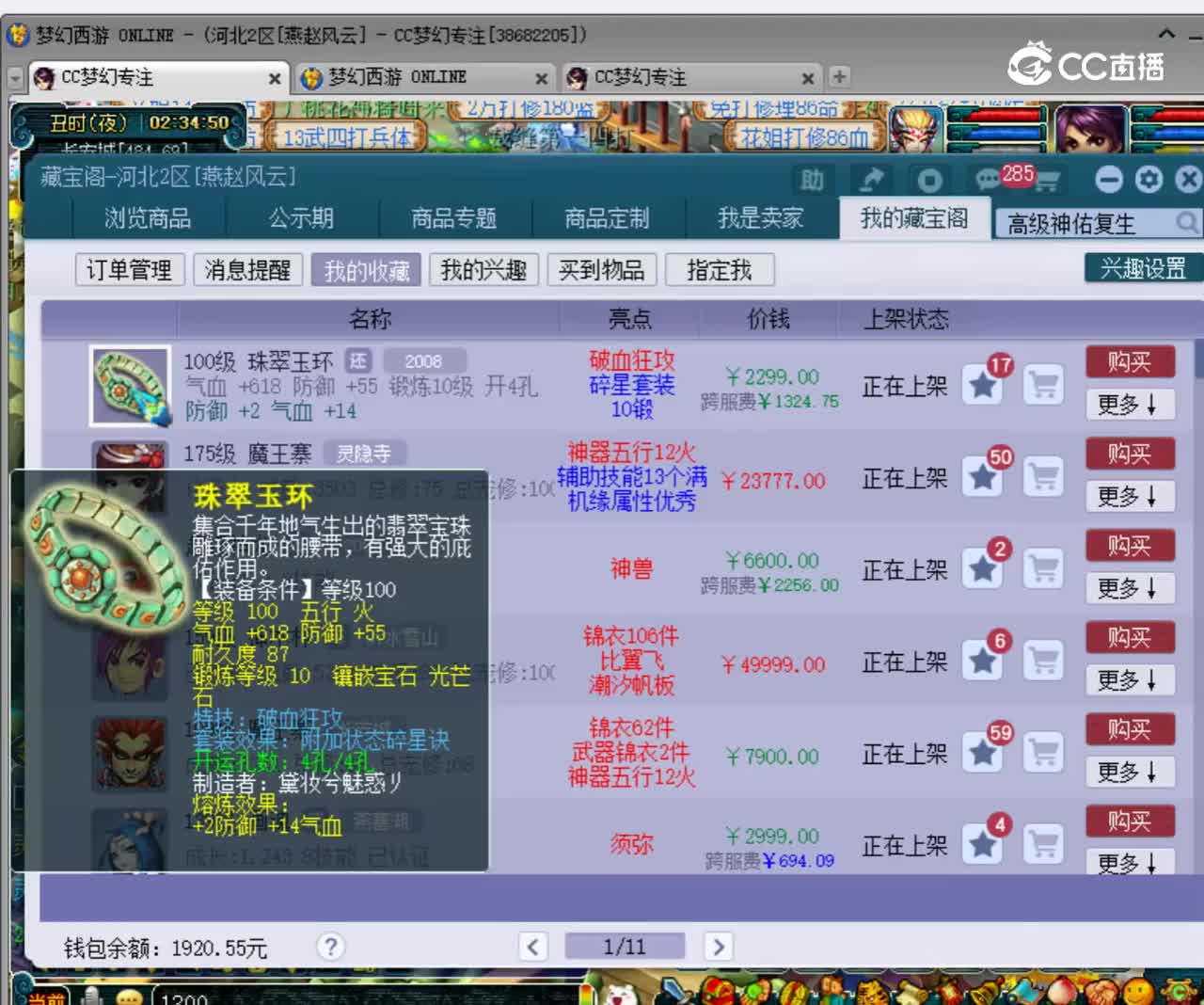Click the round stop/record icon

929,180
